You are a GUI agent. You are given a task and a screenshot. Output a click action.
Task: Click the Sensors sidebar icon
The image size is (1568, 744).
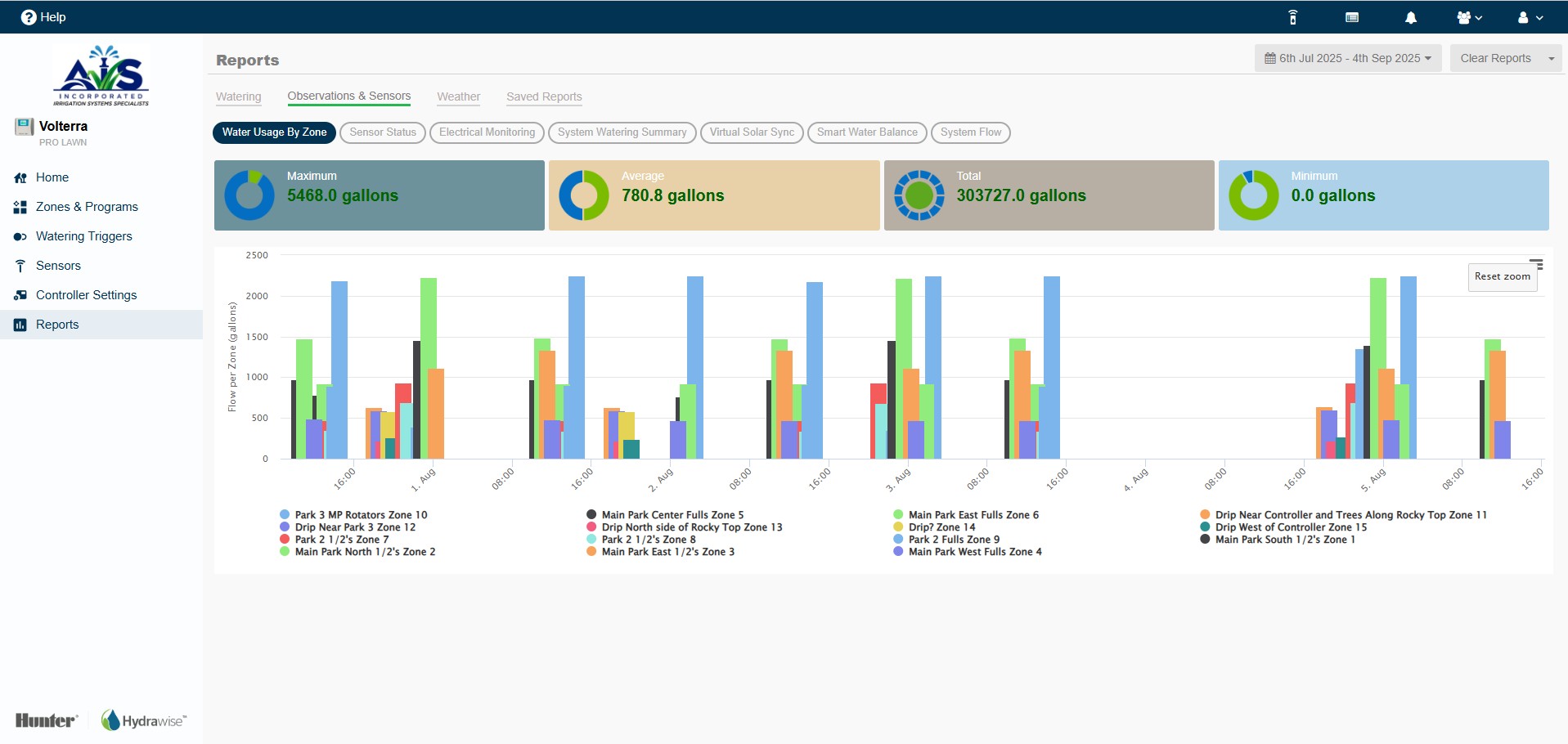(x=20, y=266)
